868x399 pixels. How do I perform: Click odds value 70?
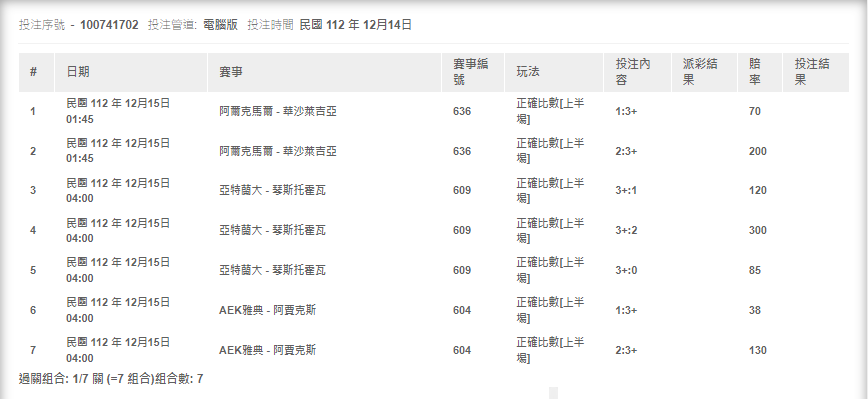point(755,111)
